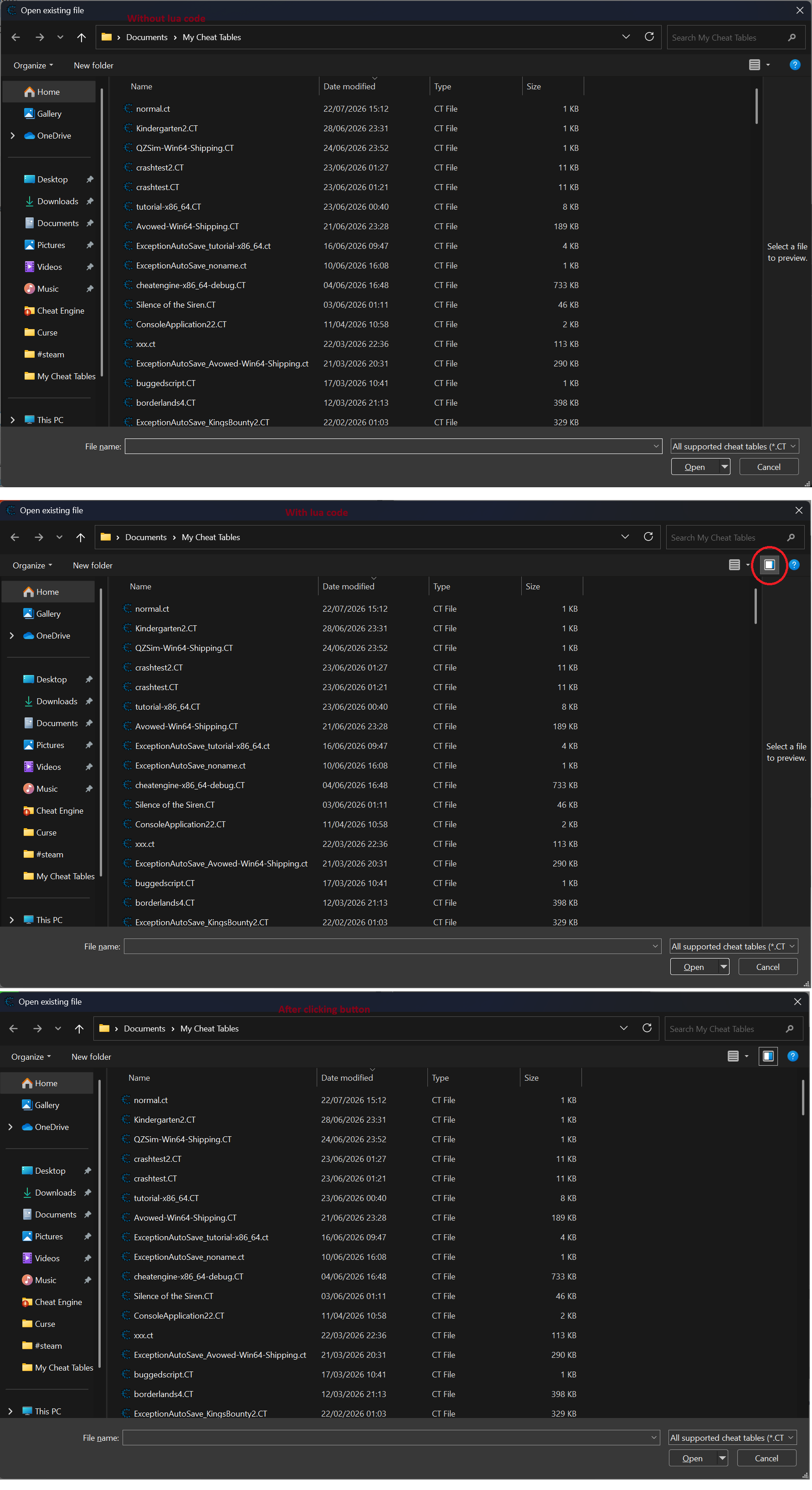Viewport: 812px width, 1490px height.
Task: Cancel the middle Open existing file dialog
Action: click(767, 967)
